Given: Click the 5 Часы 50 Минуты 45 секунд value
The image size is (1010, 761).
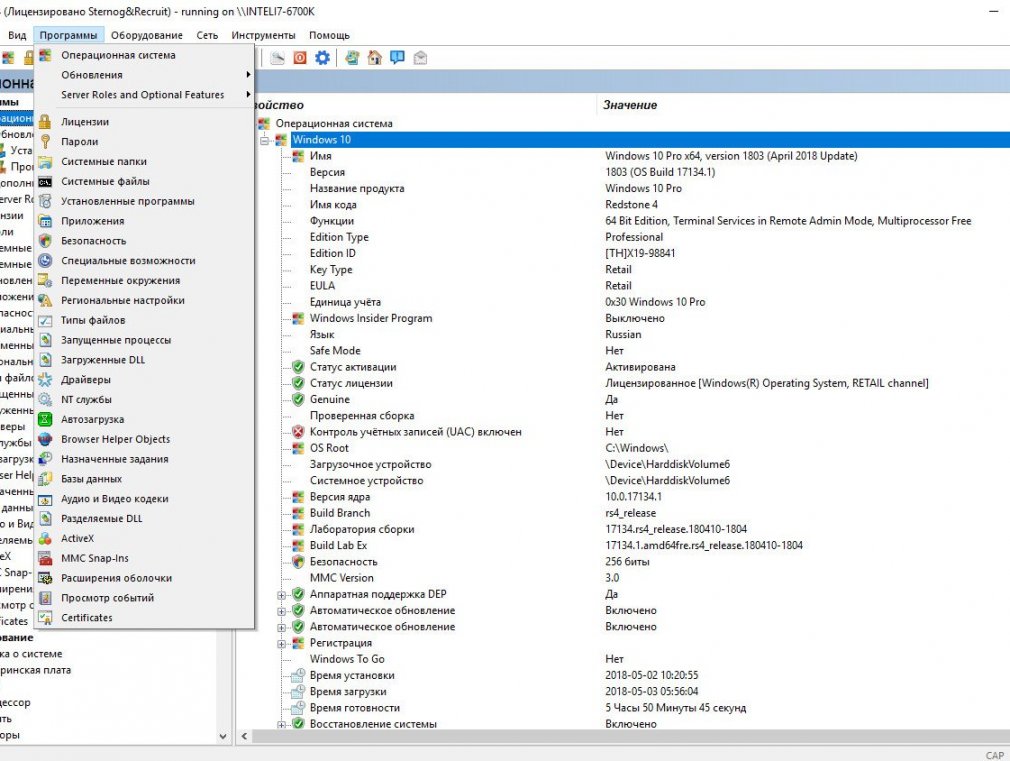Looking at the screenshot, I should pos(676,708).
